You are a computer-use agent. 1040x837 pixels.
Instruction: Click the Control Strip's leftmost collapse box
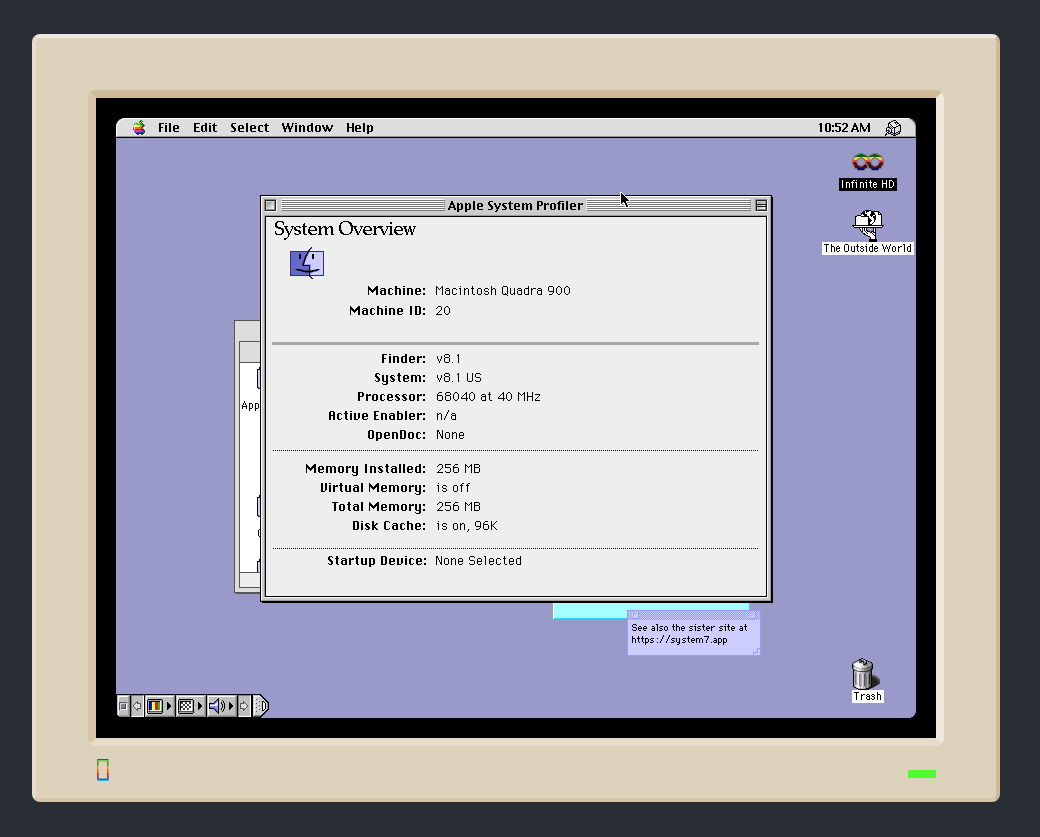(x=123, y=705)
